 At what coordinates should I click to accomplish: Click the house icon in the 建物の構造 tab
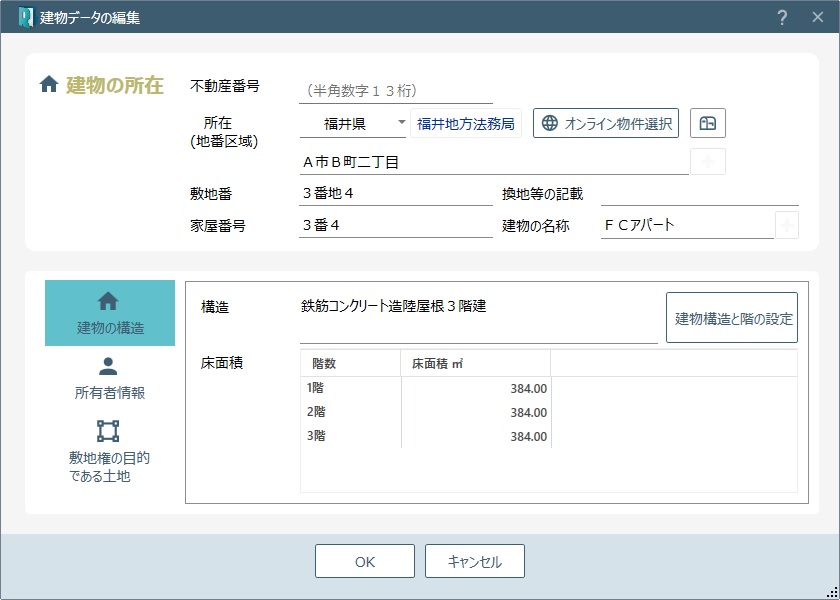pyautogui.click(x=108, y=302)
